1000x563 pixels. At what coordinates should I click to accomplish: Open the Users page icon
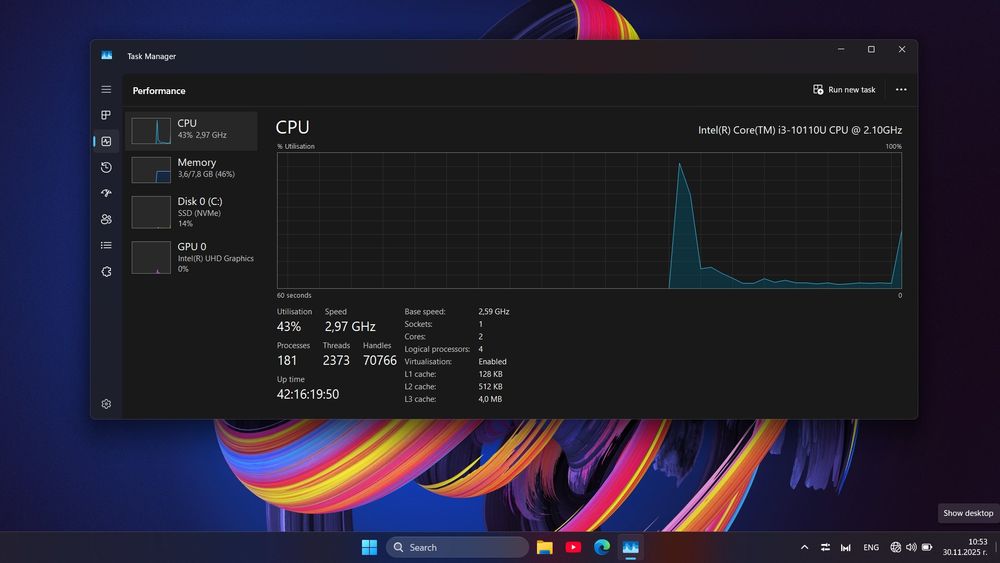pos(106,219)
